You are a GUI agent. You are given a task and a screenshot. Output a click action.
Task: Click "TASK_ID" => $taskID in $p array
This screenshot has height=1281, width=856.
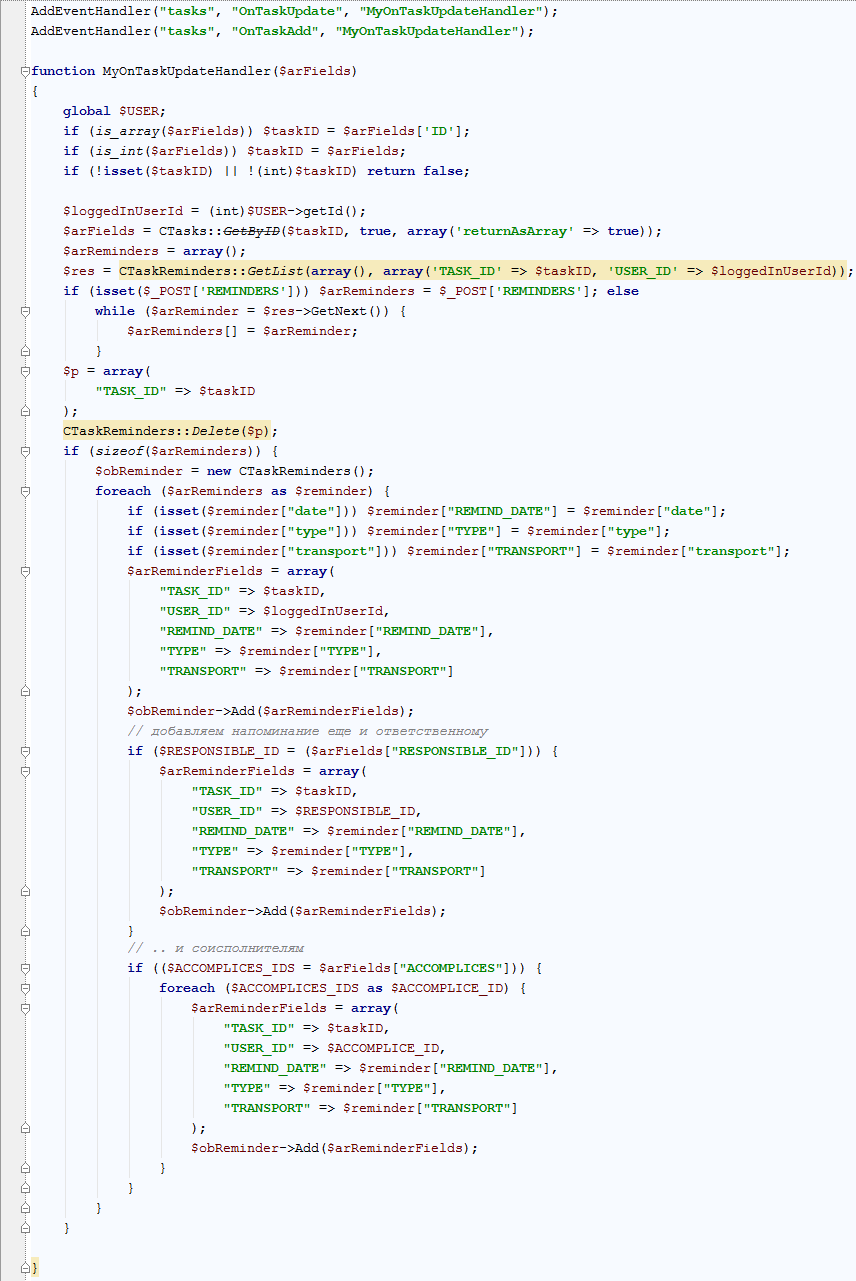coord(175,391)
